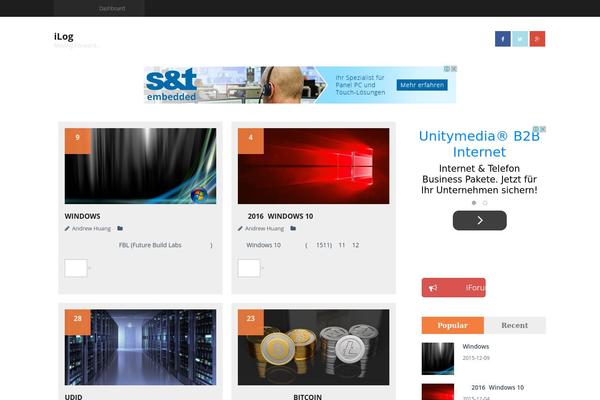
Task: Open the Windows thumbnail in Popular list
Action: click(438, 358)
